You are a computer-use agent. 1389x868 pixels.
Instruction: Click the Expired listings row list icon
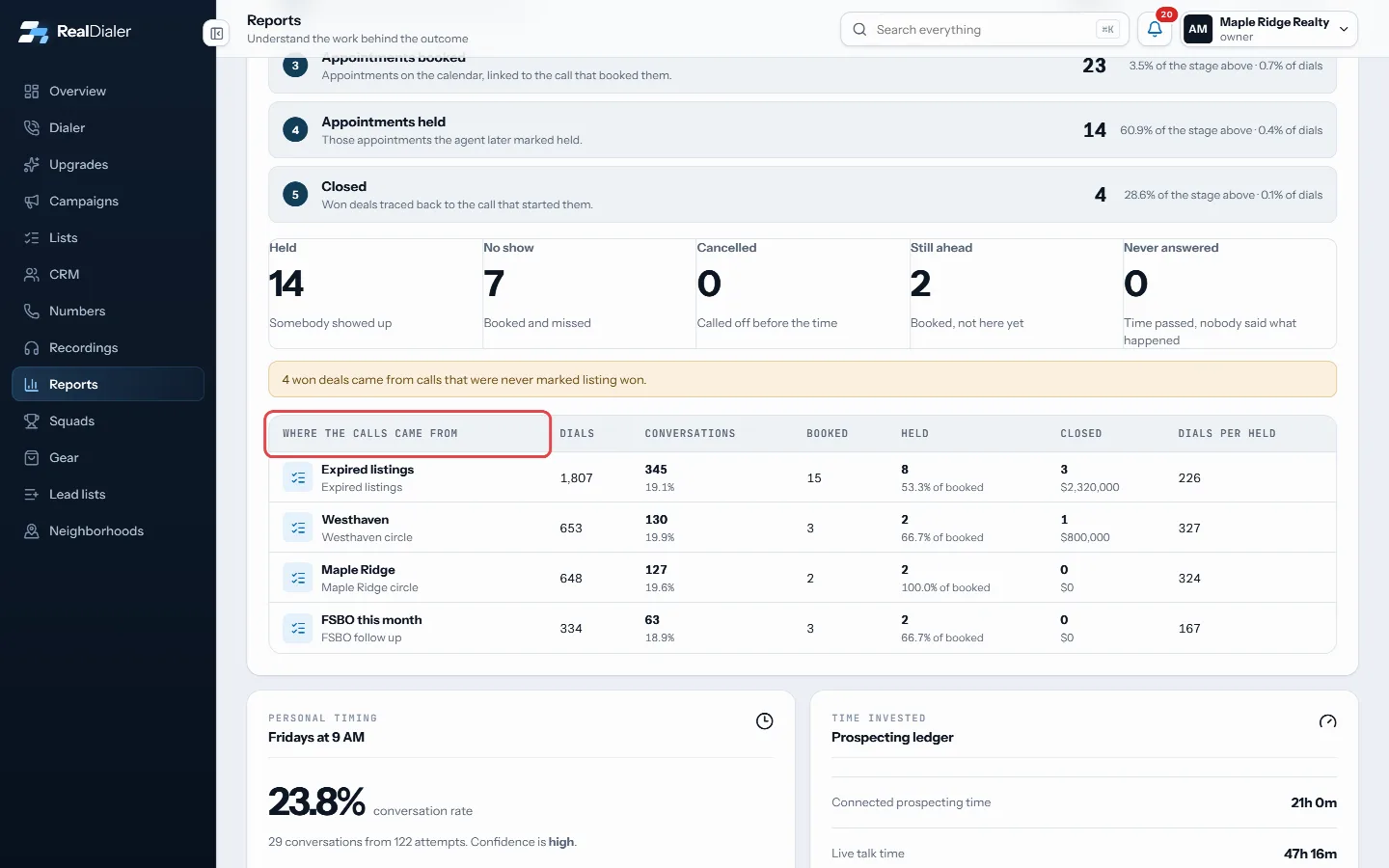298,477
